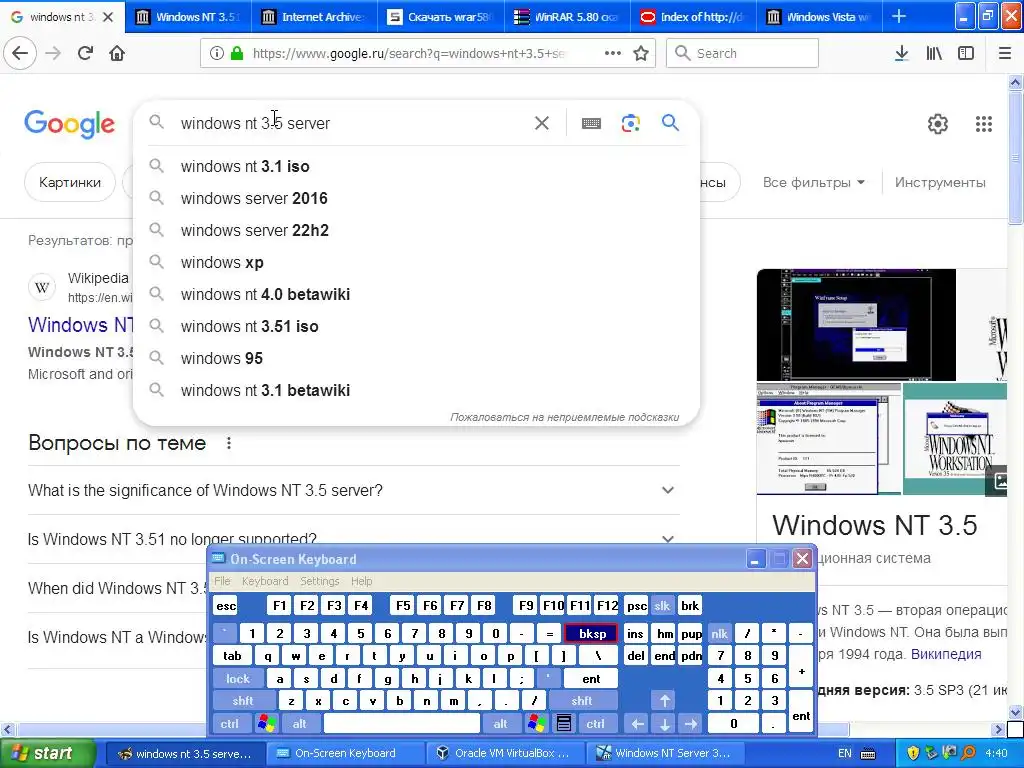This screenshot has height=768, width=1024.
Task: Bookmark this page with the star icon
Action: 641,53
